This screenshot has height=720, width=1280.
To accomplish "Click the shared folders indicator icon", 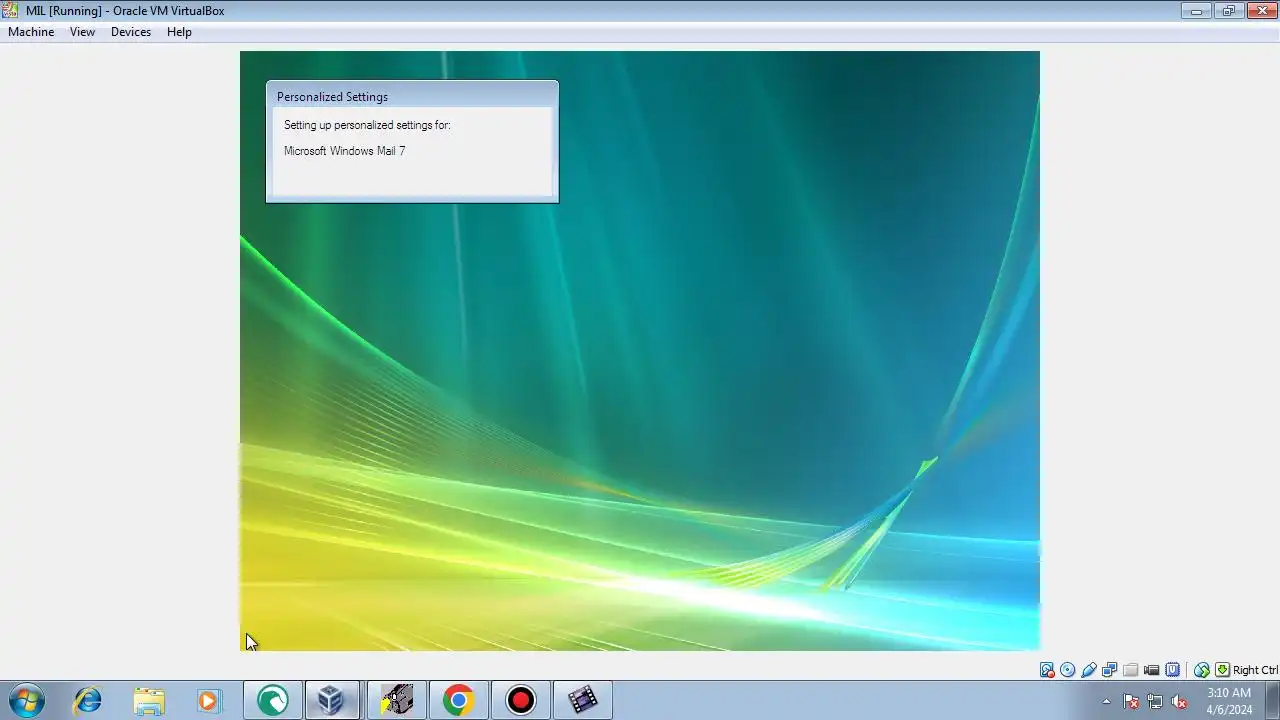I will pos(1130,670).
